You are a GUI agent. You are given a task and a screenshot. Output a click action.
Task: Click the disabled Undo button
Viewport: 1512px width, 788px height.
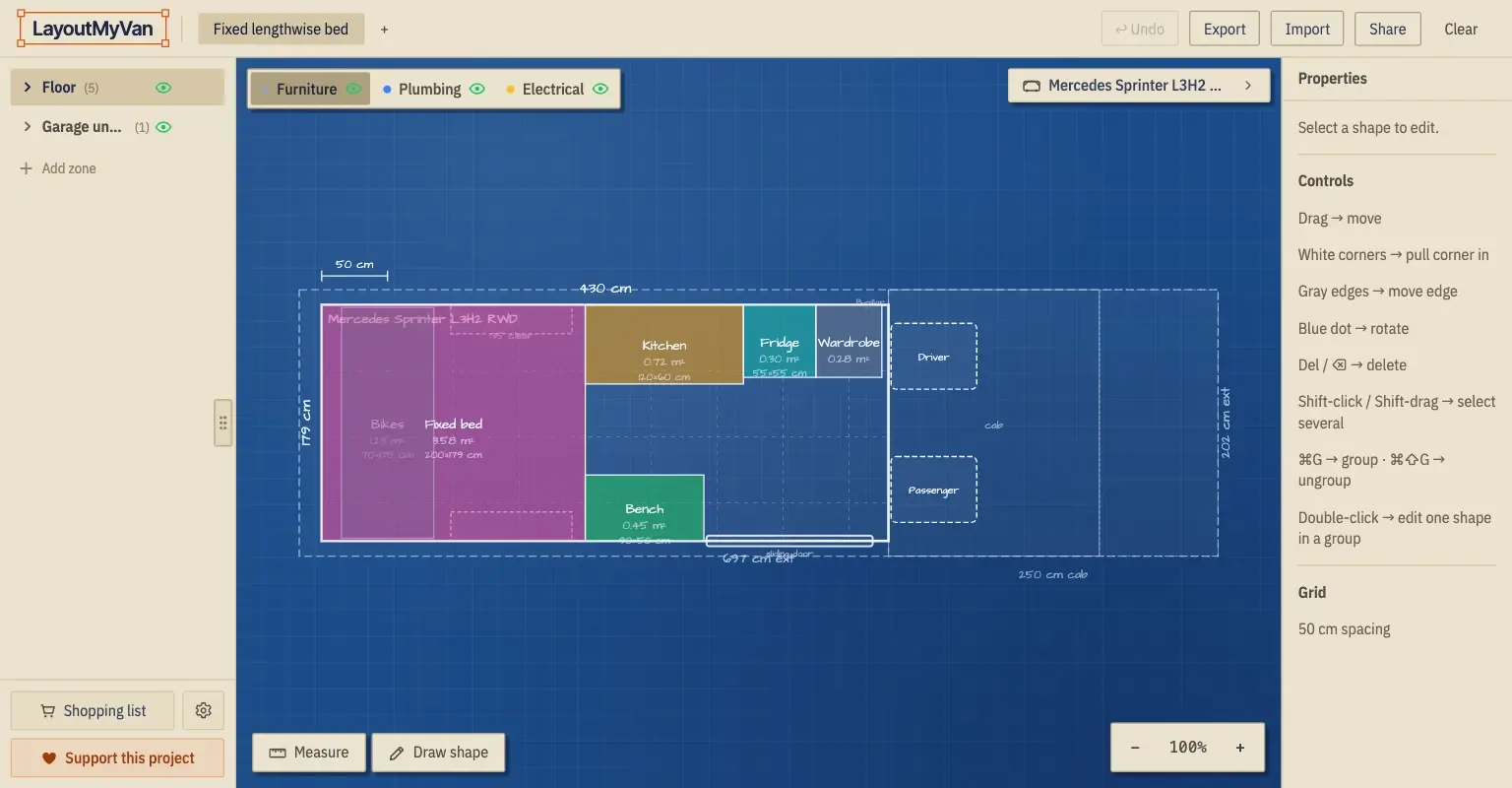coord(1140,29)
